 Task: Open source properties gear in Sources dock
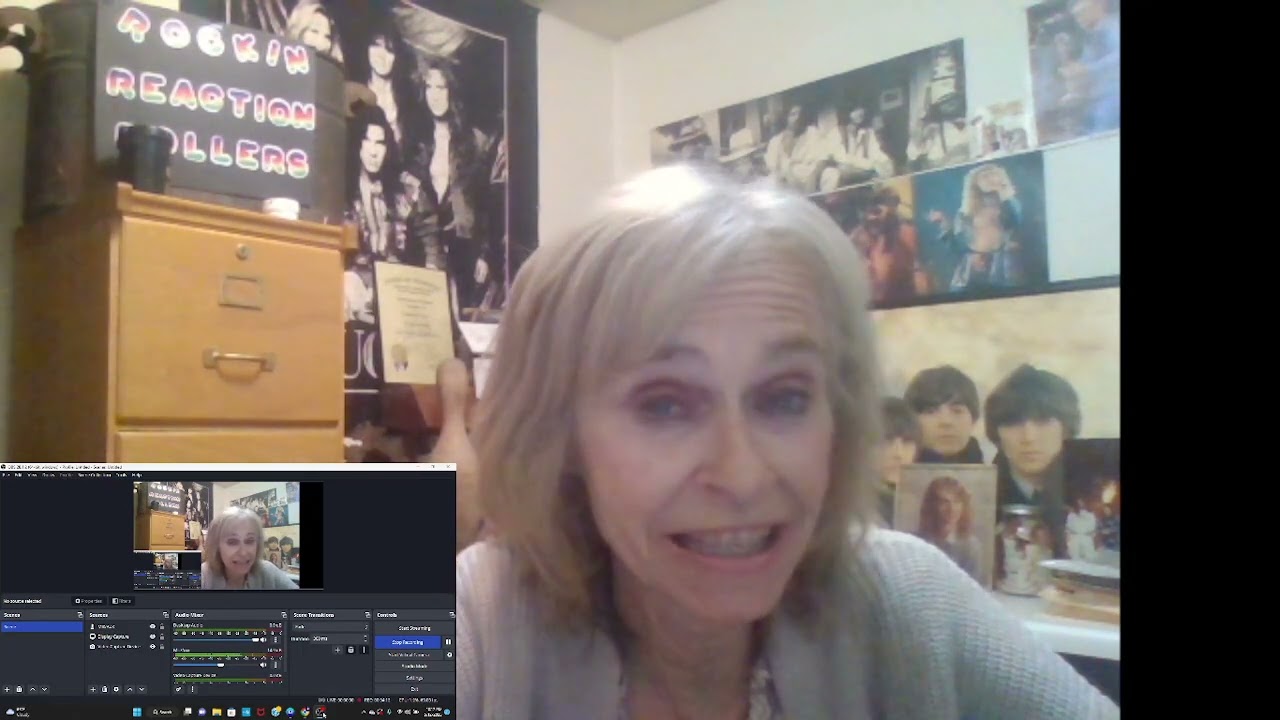click(116, 689)
